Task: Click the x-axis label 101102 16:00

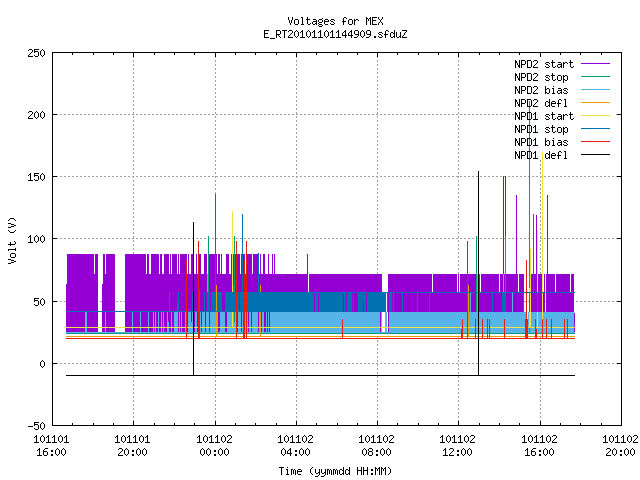Action: pos(539,446)
